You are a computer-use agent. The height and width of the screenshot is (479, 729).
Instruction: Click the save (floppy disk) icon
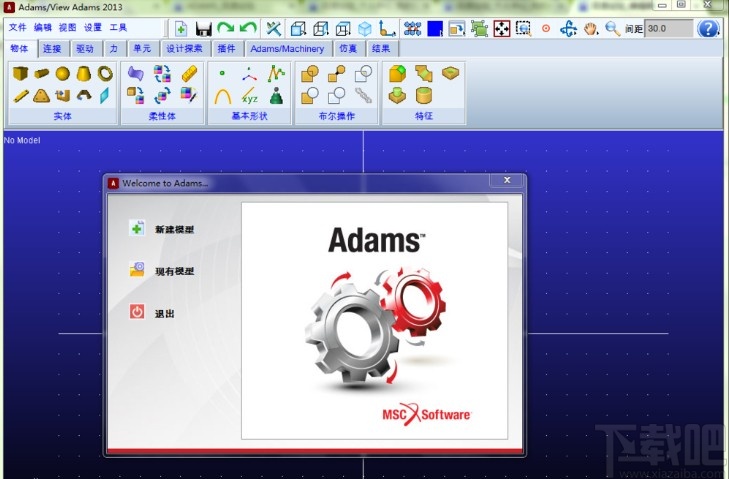203,29
